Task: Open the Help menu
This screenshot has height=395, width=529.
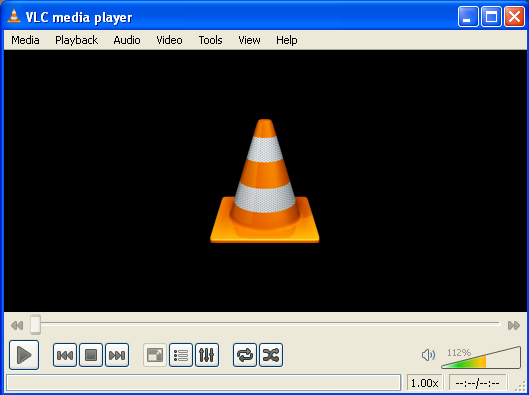Action: 287,40
